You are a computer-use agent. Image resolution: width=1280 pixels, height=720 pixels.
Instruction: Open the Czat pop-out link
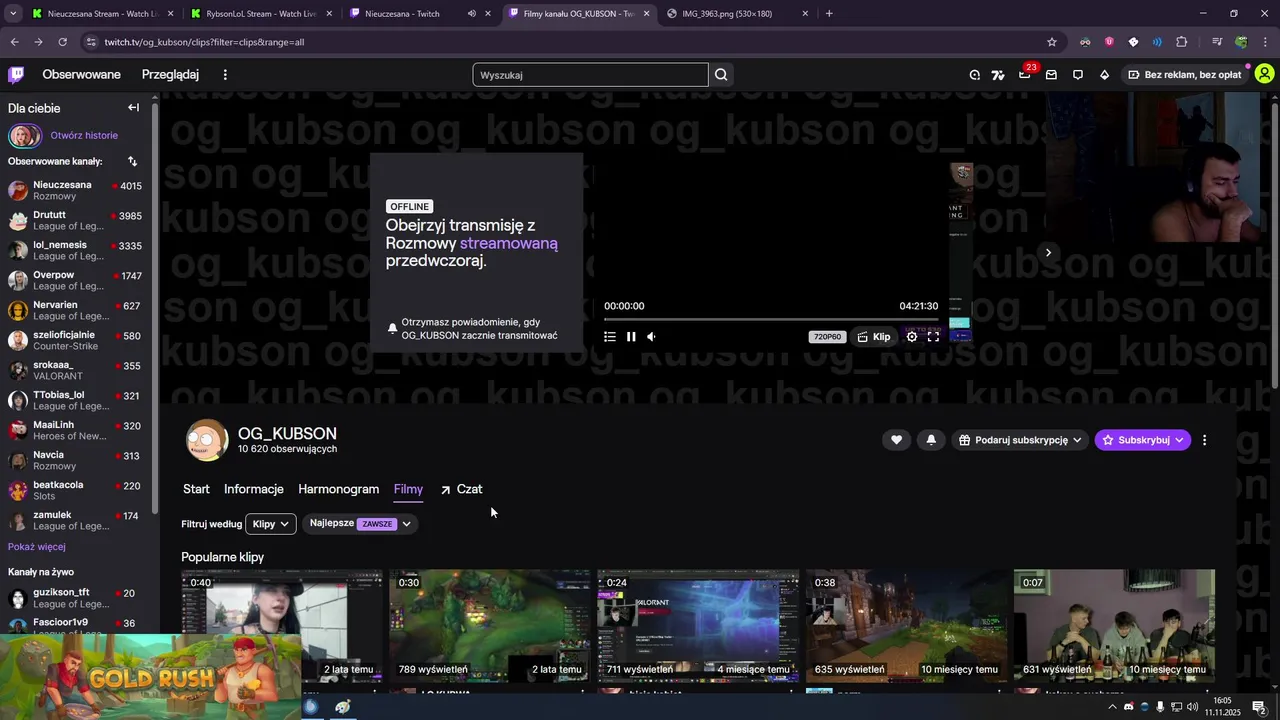(461, 489)
